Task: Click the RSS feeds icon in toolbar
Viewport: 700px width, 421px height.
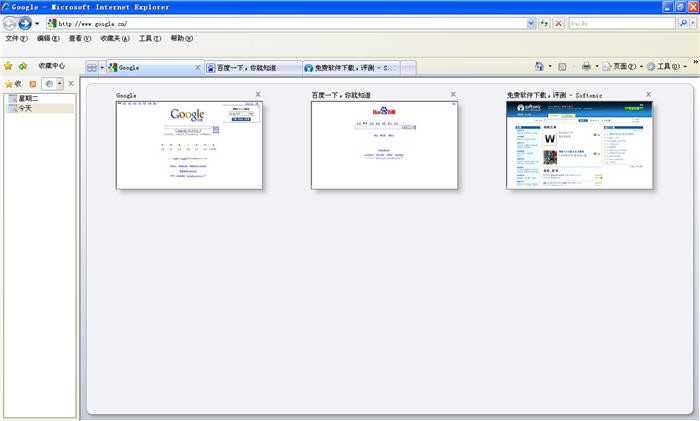Action: click(x=562, y=67)
